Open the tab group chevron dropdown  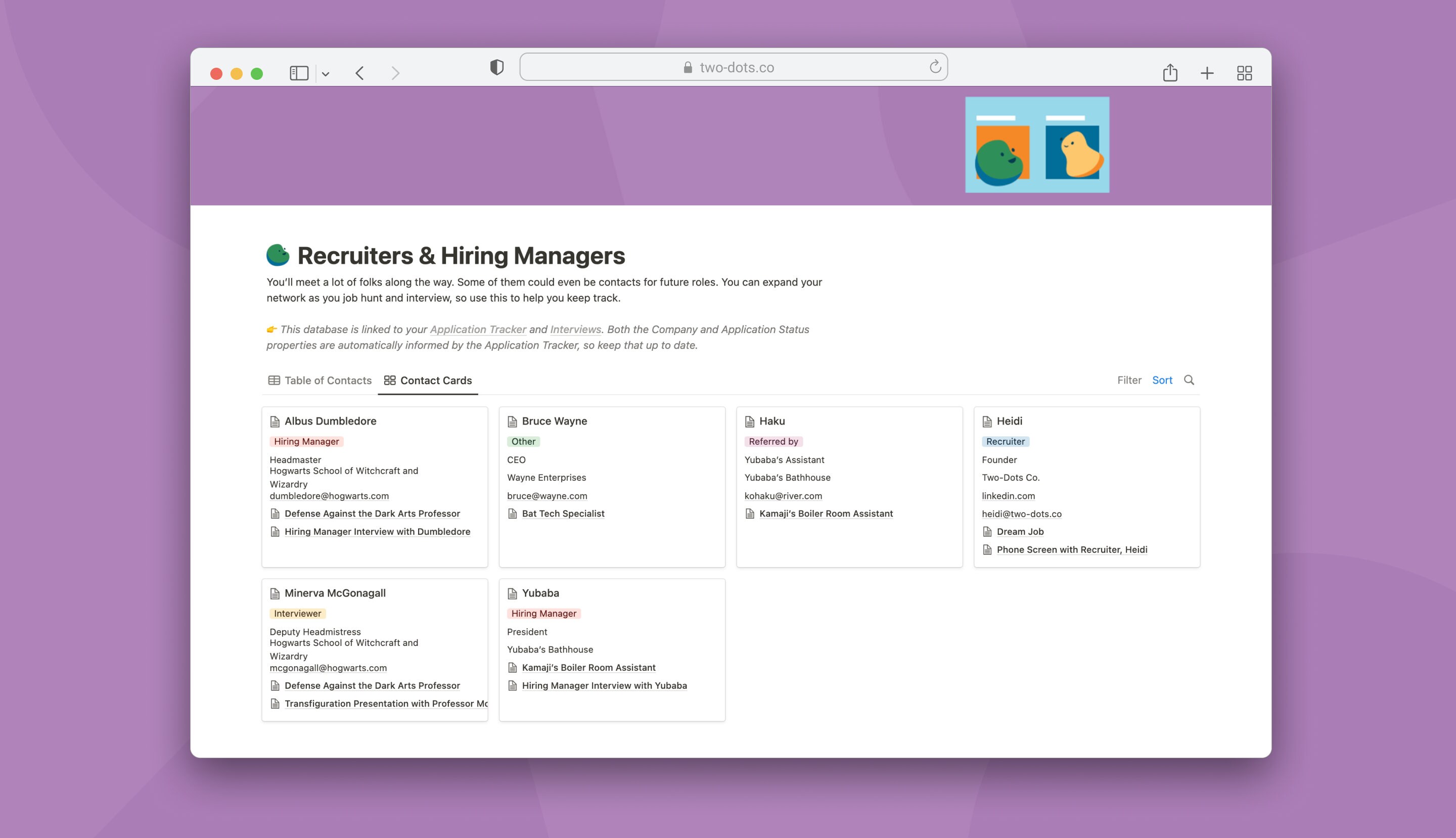pyautogui.click(x=327, y=73)
